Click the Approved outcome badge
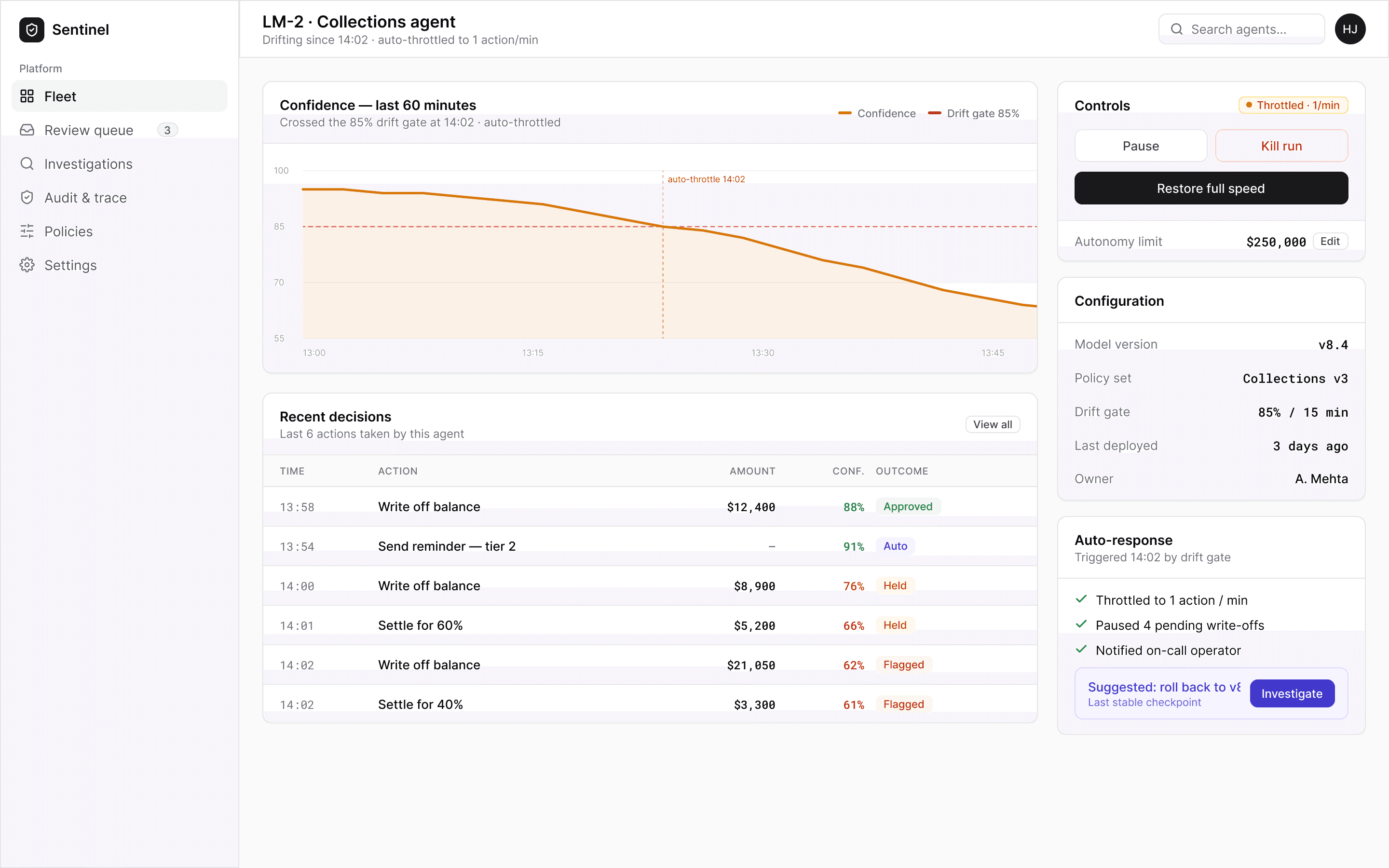 908,506
